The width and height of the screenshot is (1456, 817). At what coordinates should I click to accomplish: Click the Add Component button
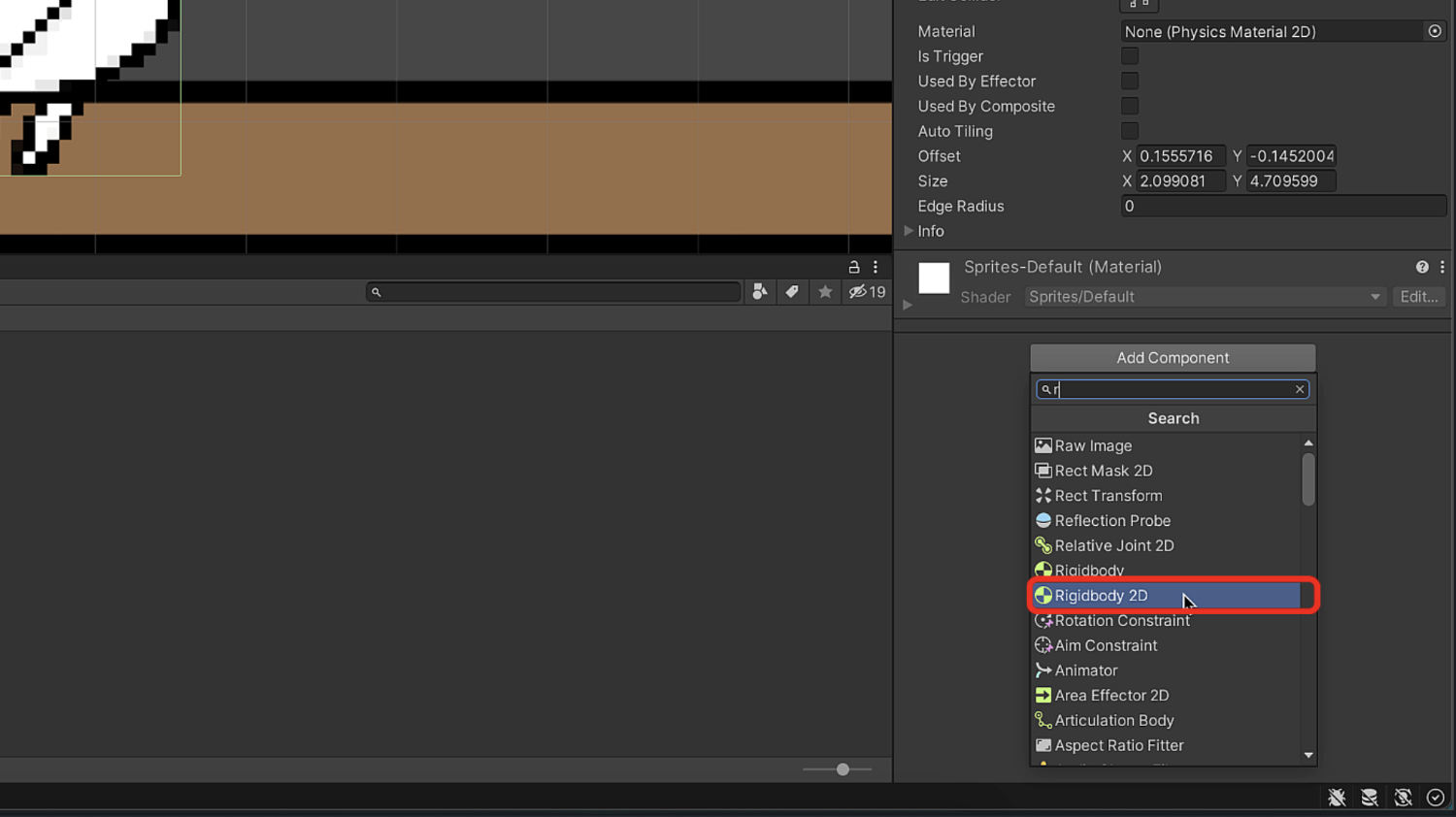(x=1173, y=358)
